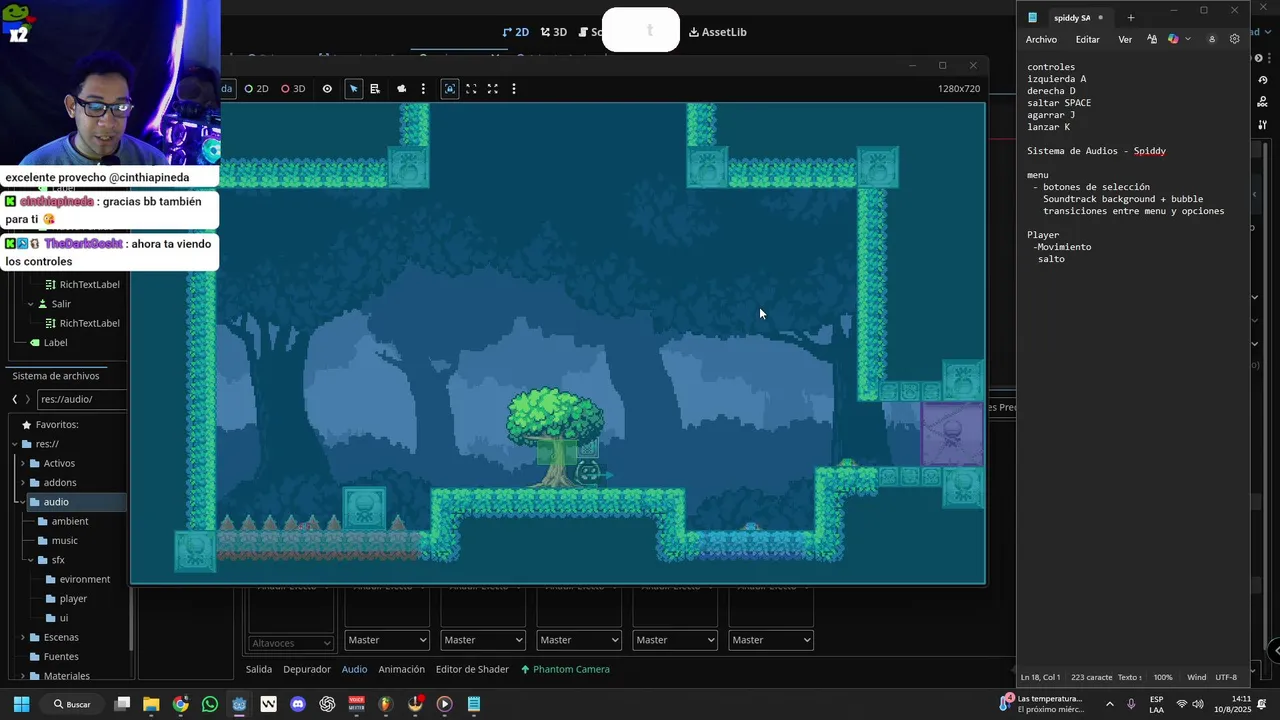Switch Godot workspace to 3D
This screenshot has height=720, width=1280.
tap(553, 32)
